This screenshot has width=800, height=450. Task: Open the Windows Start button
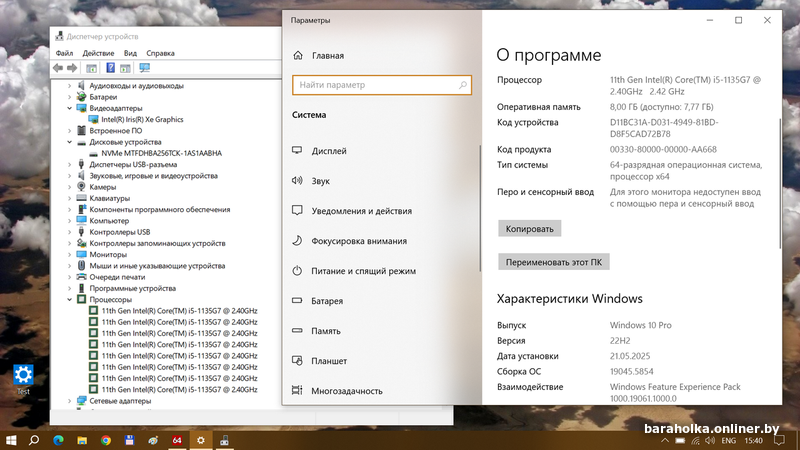pos(11,440)
